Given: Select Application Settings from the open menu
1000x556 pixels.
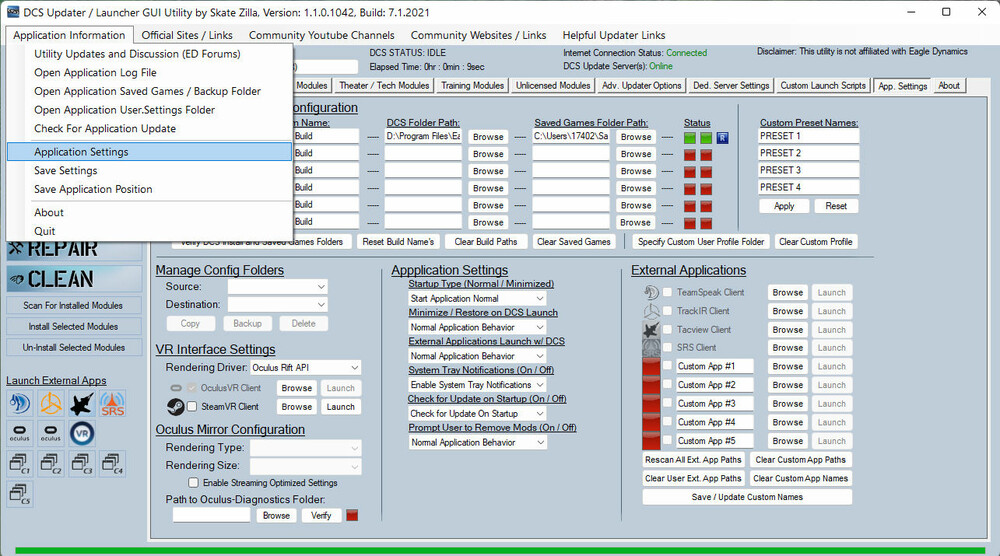Looking at the screenshot, I should 149,152.
